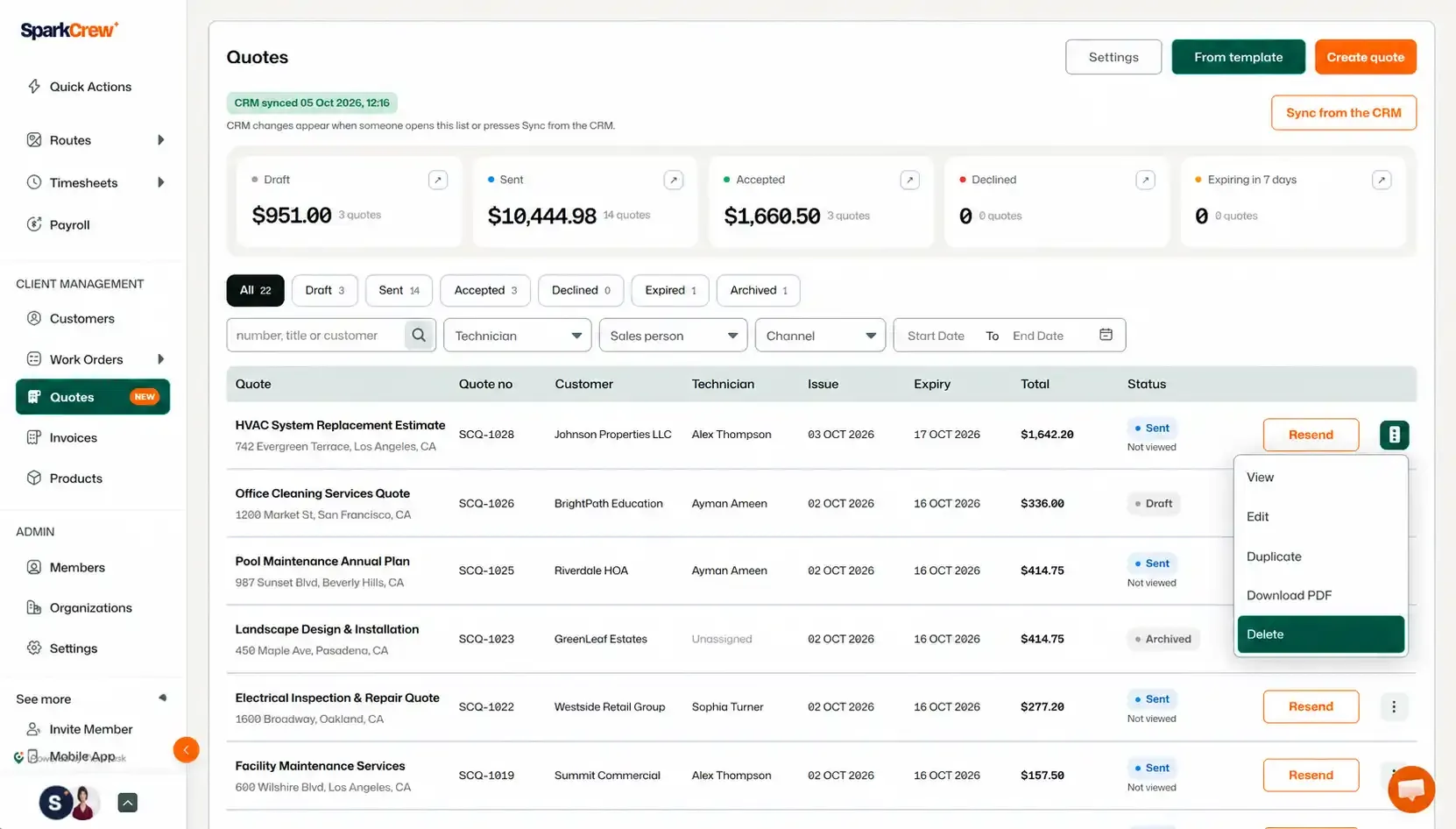Choose Download PDF from the menu
The image size is (1456, 829).
pyautogui.click(x=1320, y=595)
